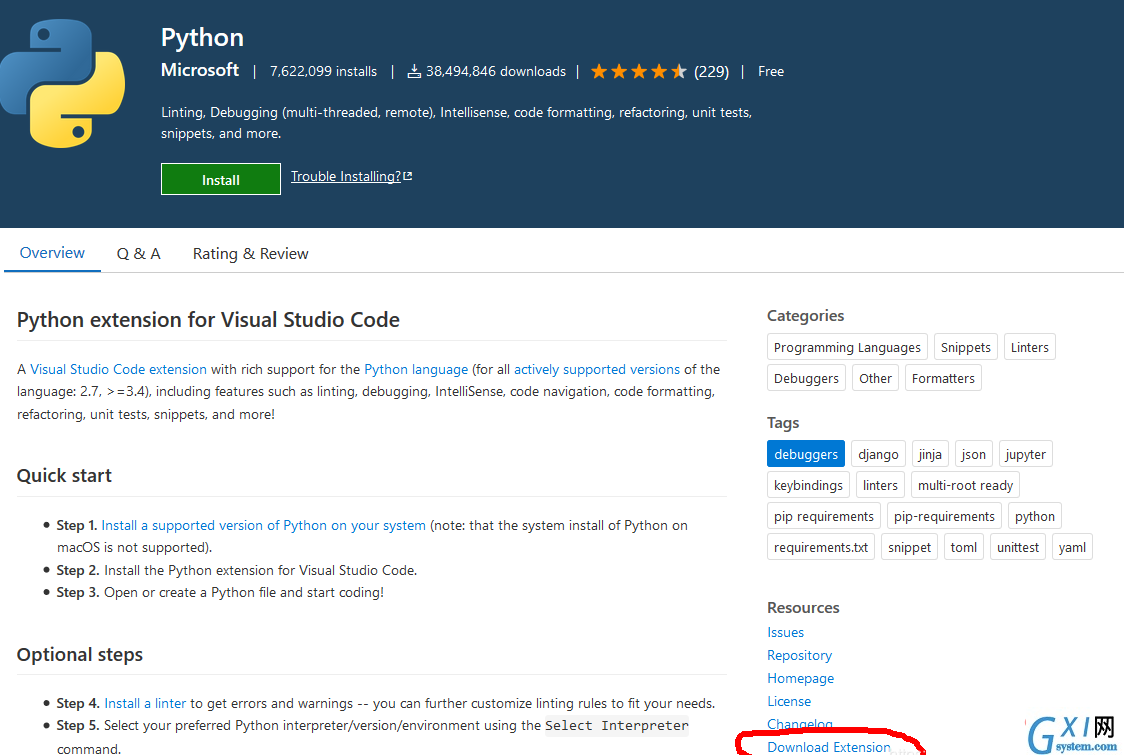Viewport: 1124px width, 755px height.
Task: Open the Repository resource link
Action: [799, 655]
